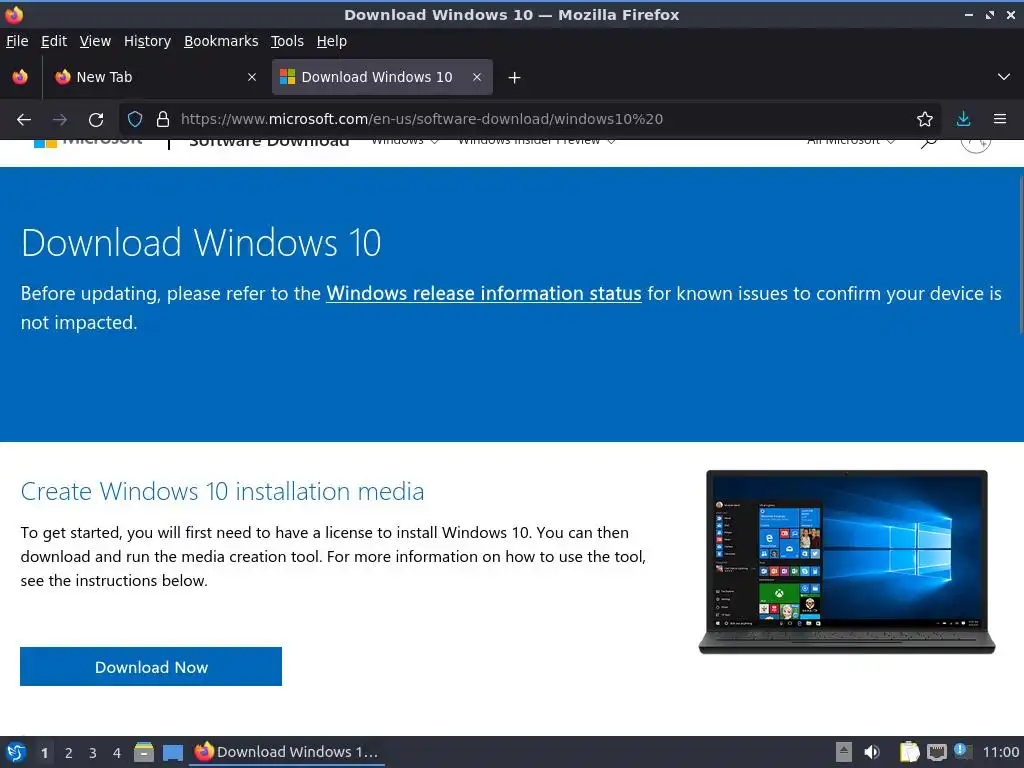Click the 11:00 taskbar clock
The image size is (1024, 768).
1000,752
